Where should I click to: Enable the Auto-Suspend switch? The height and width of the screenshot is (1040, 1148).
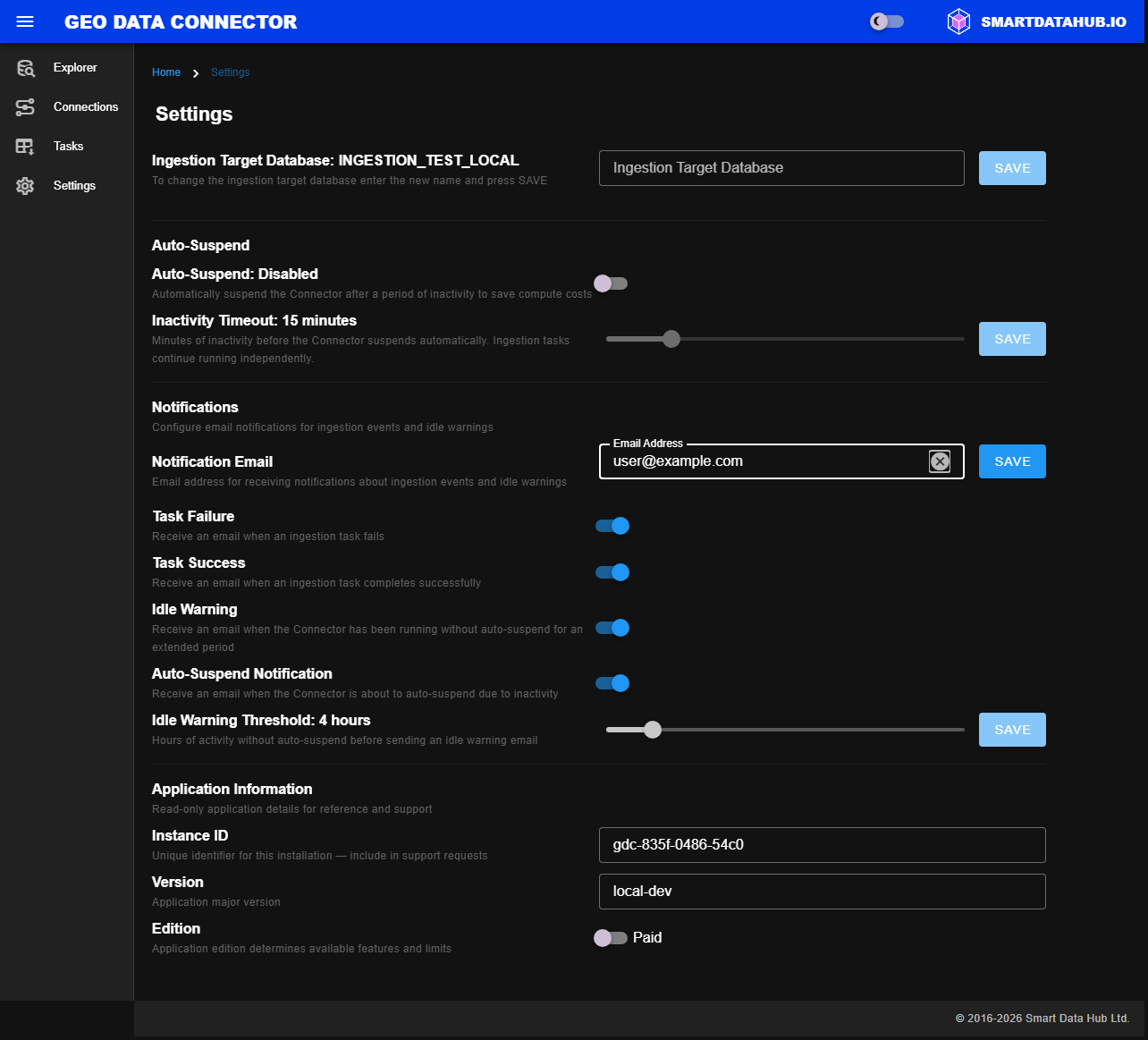coord(611,283)
